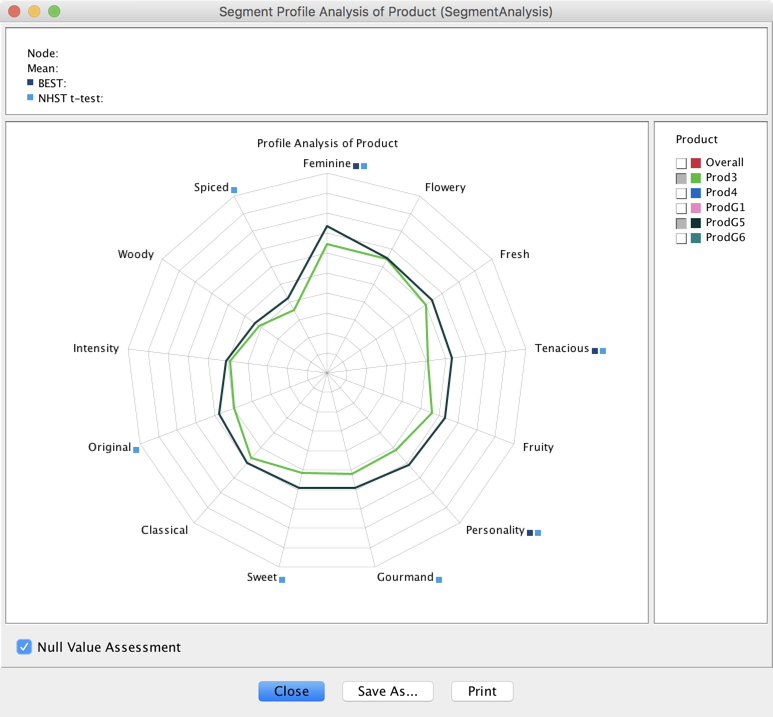Click the Fruity axis label on chart
This screenshot has height=717, width=773.
(x=538, y=447)
